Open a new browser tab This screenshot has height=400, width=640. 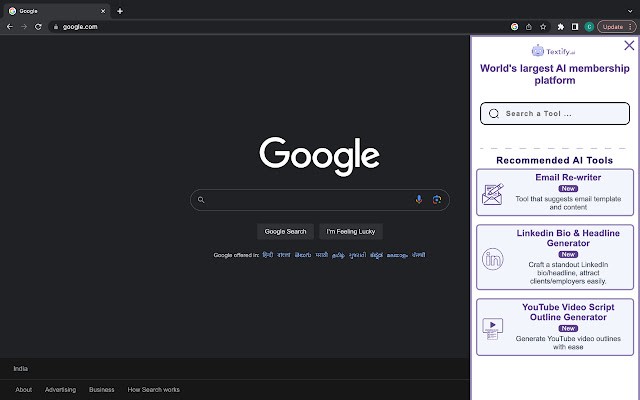[x=120, y=11]
